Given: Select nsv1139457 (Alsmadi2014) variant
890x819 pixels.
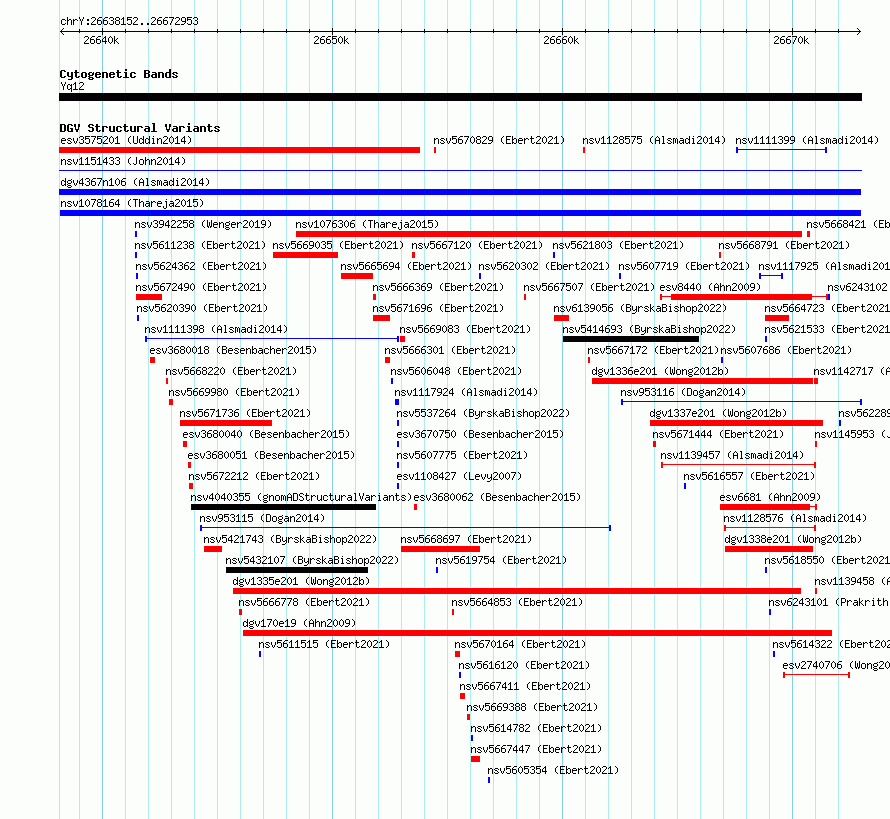Looking at the screenshot, I should pyautogui.click(x=732, y=455).
